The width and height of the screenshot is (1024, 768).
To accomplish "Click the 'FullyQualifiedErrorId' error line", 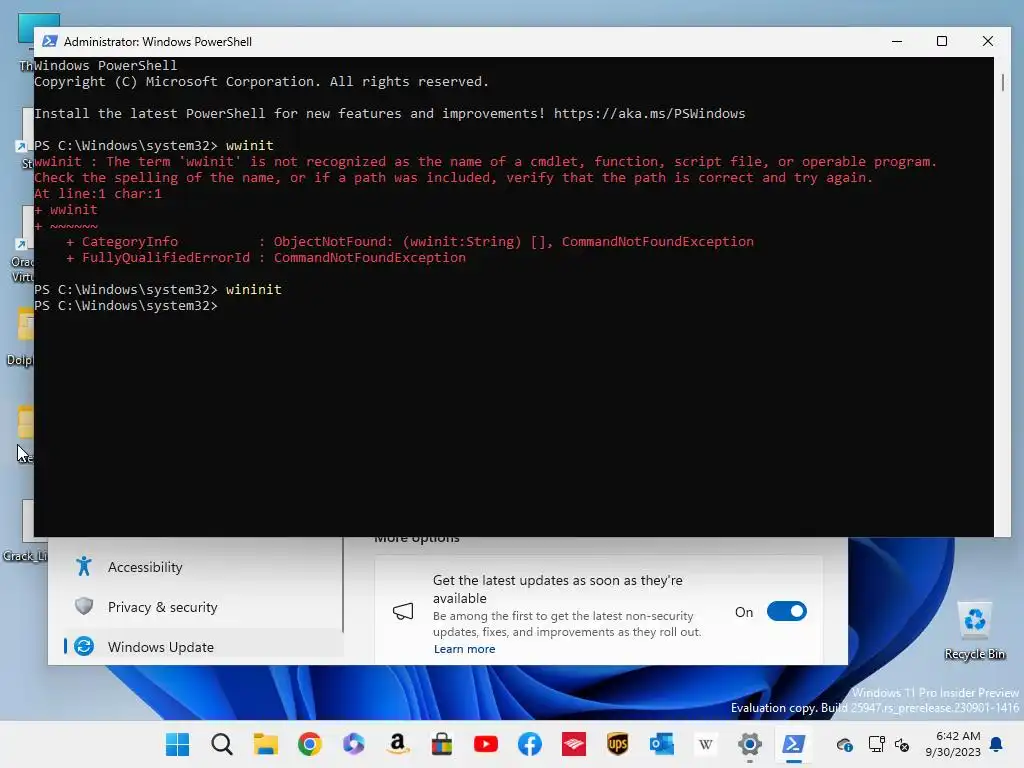I will tap(266, 258).
